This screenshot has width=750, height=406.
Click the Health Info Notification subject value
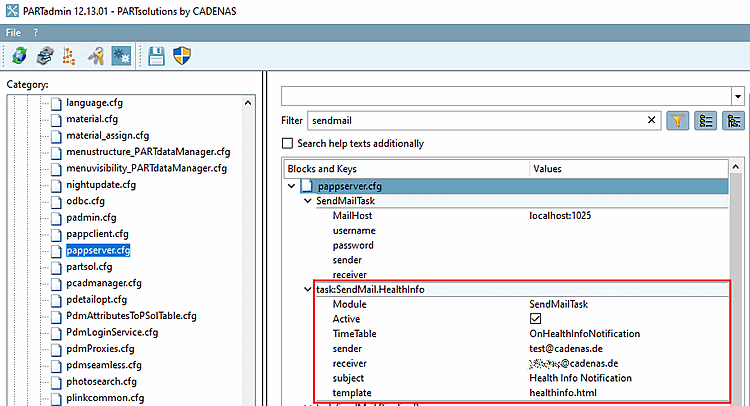click(x=581, y=378)
